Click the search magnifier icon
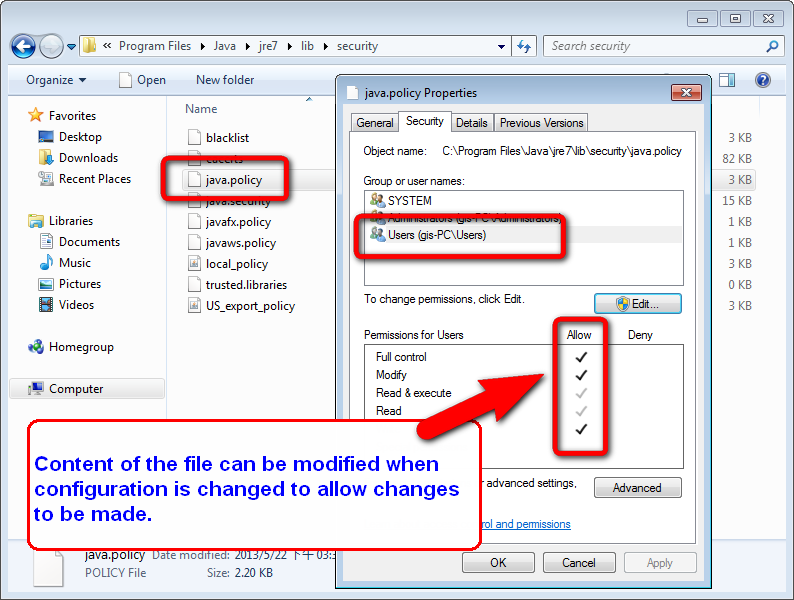This screenshot has width=794, height=600. point(772,46)
